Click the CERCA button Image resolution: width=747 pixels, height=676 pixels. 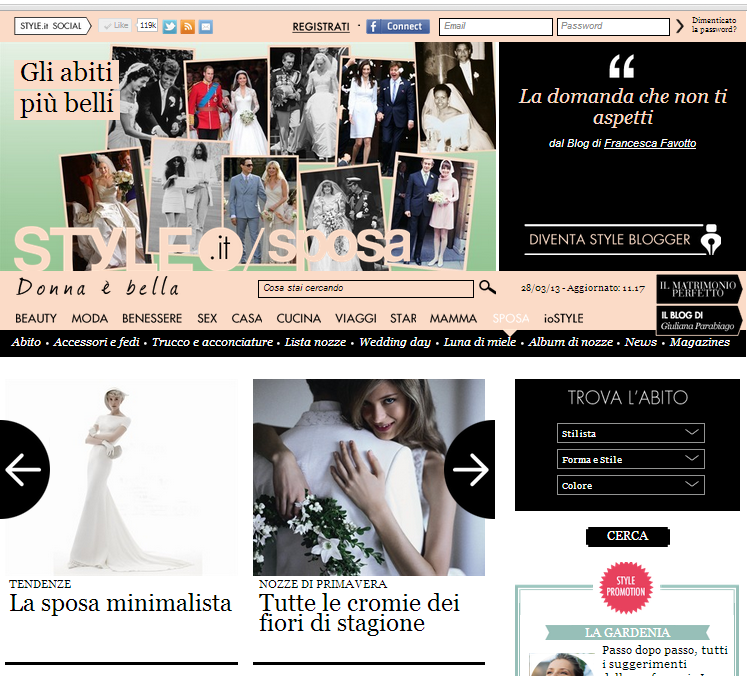[x=627, y=536]
